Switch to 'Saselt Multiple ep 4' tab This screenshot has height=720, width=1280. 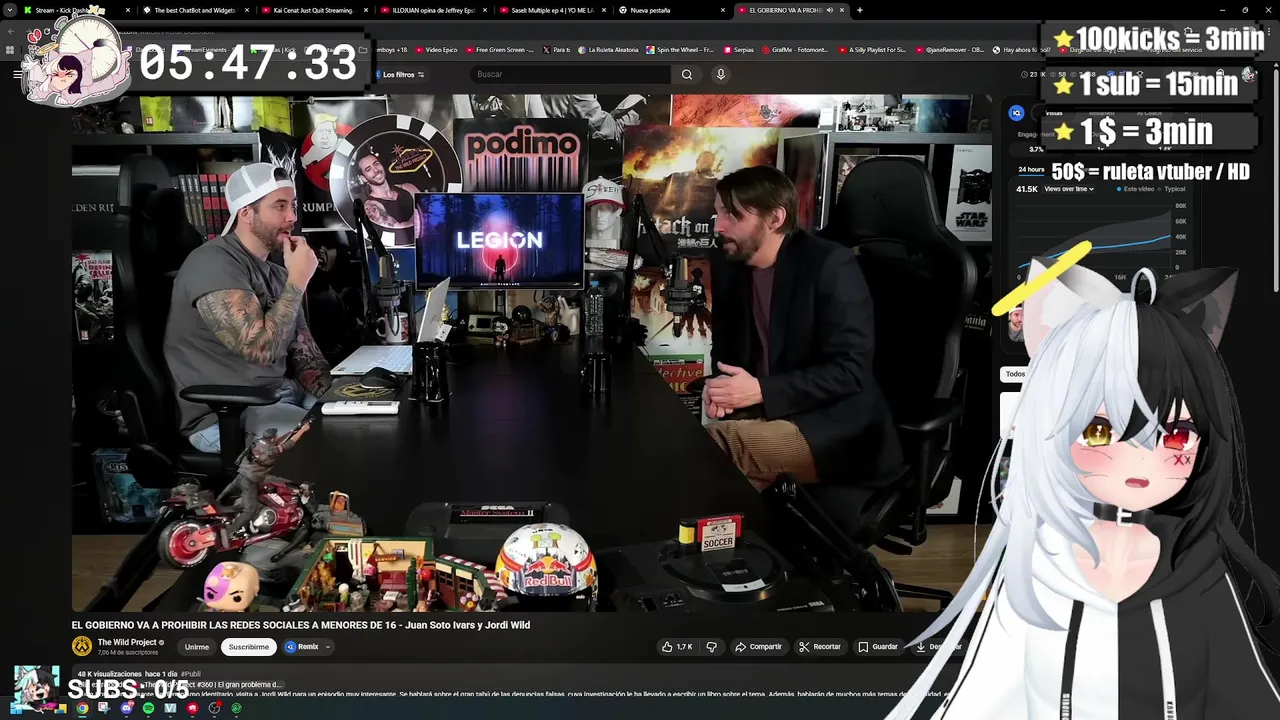[551, 10]
